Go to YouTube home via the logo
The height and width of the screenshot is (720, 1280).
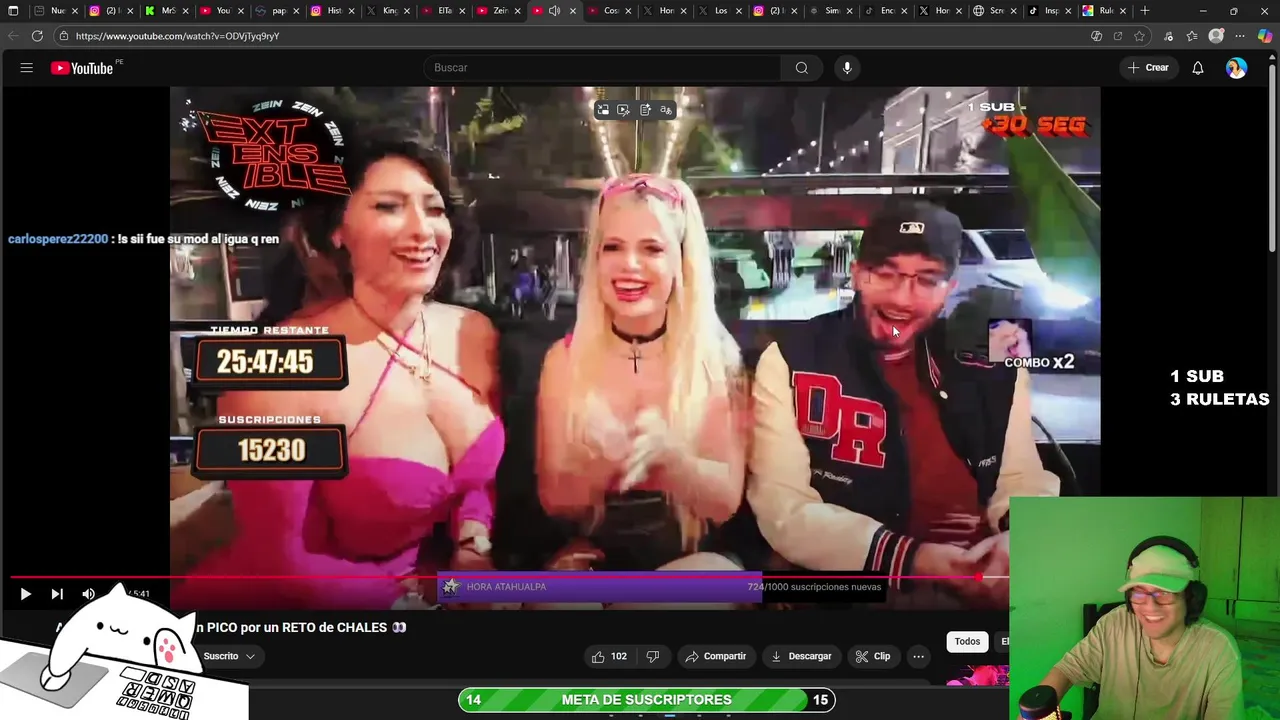[82, 68]
